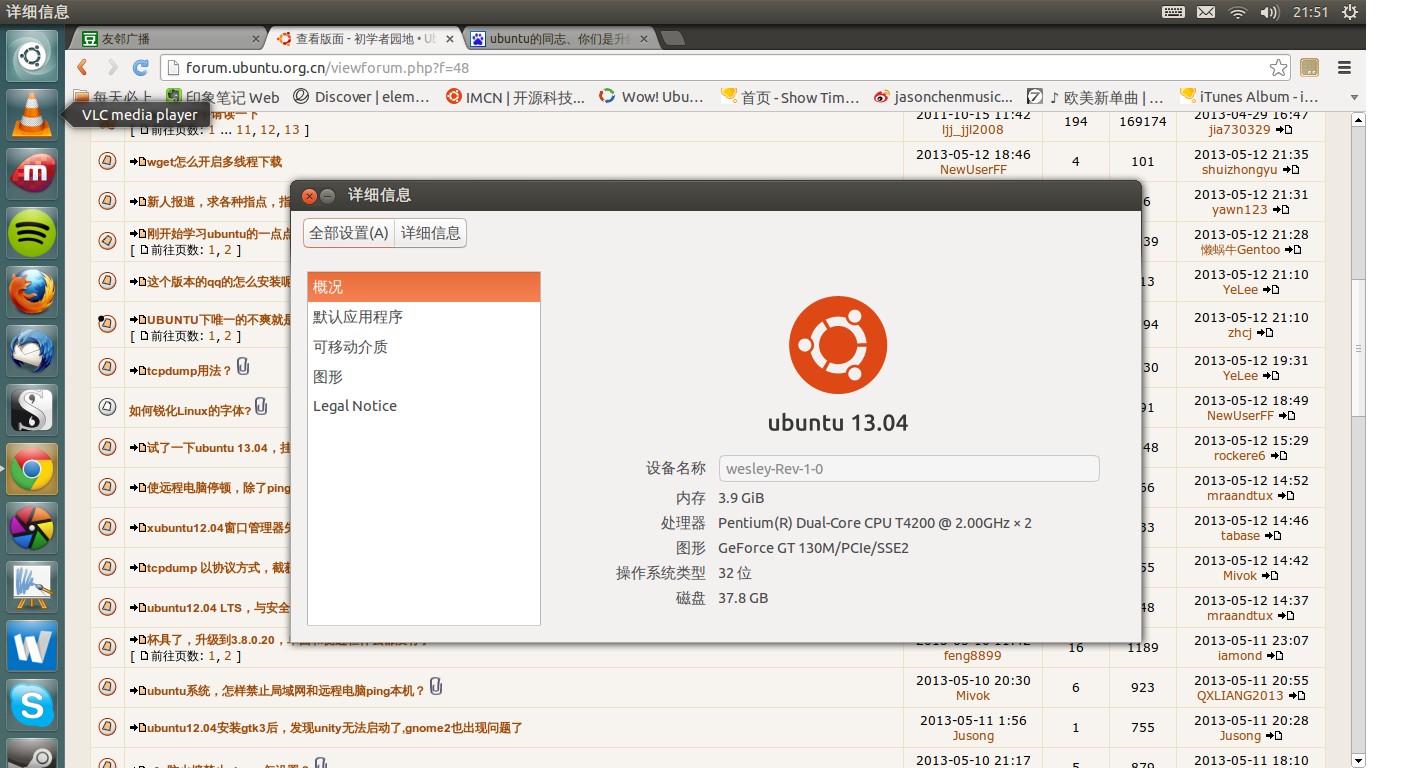
Task: Open the 21:51 clock menu
Action: tap(1310, 12)
